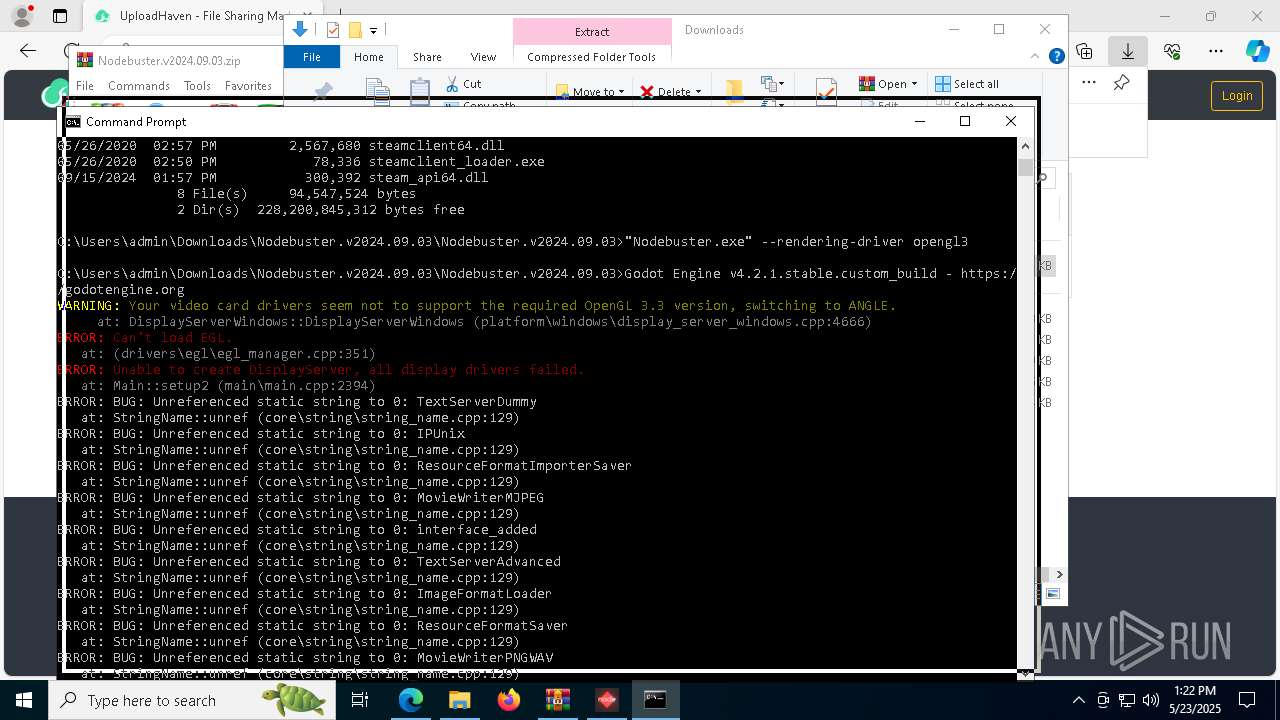The height and width of the screenshot is (720, 1280).
Task: Open Edge Settings and more ellipsis
Action: pyautogui.click(x=1216, y=51)
